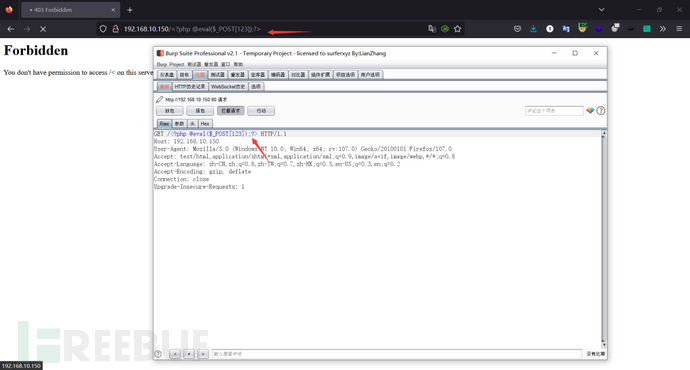Click the purple diamond extension icon

coord(598,29)
